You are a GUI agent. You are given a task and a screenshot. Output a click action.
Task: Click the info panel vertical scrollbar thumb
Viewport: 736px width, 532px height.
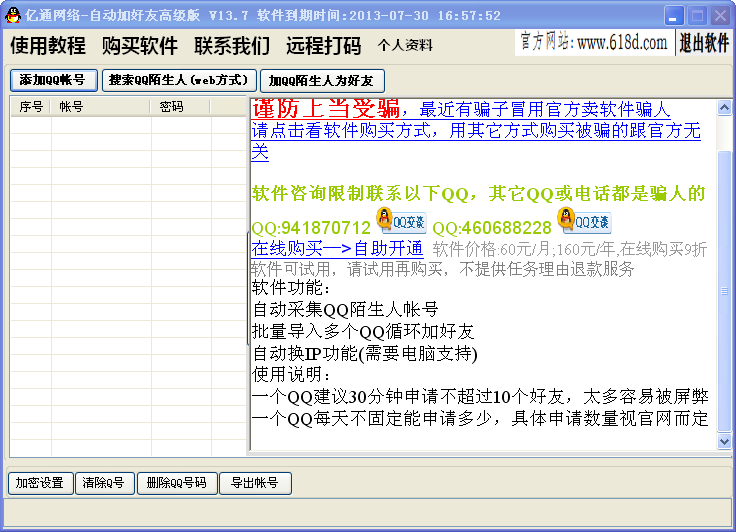(x=724, y=291)
